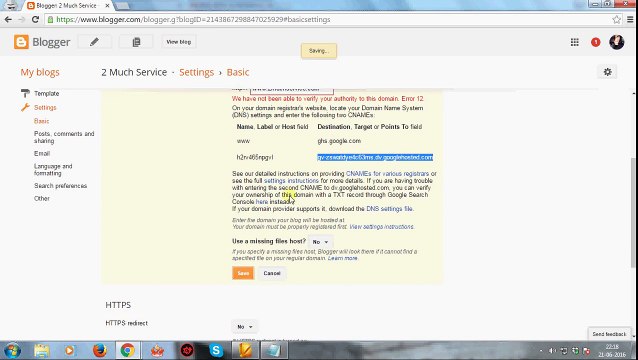Click the page vertical scrollbar
638x360 pixels.
(634, 214)
